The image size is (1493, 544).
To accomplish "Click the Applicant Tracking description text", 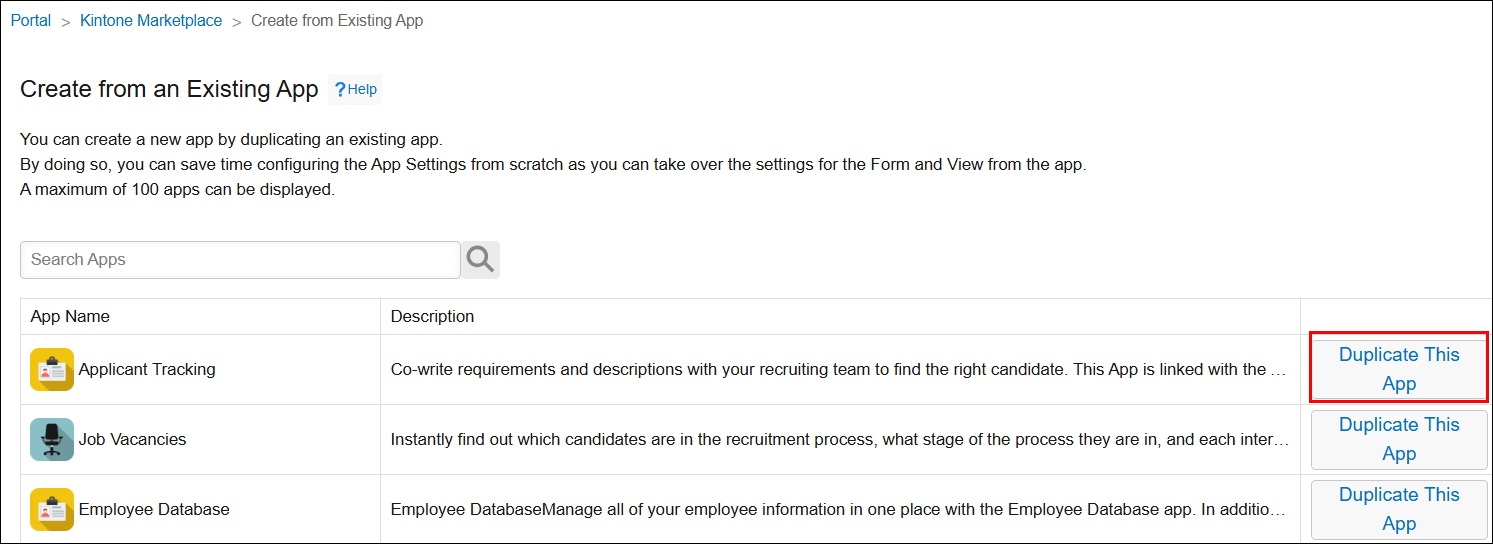I will [x=838, y=369].
